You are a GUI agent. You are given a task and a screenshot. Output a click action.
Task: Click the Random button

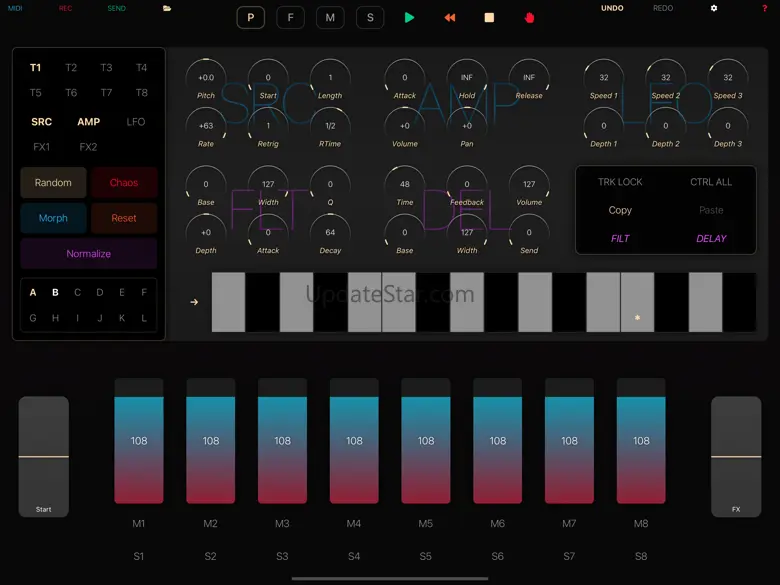click(x=53, y=183)
